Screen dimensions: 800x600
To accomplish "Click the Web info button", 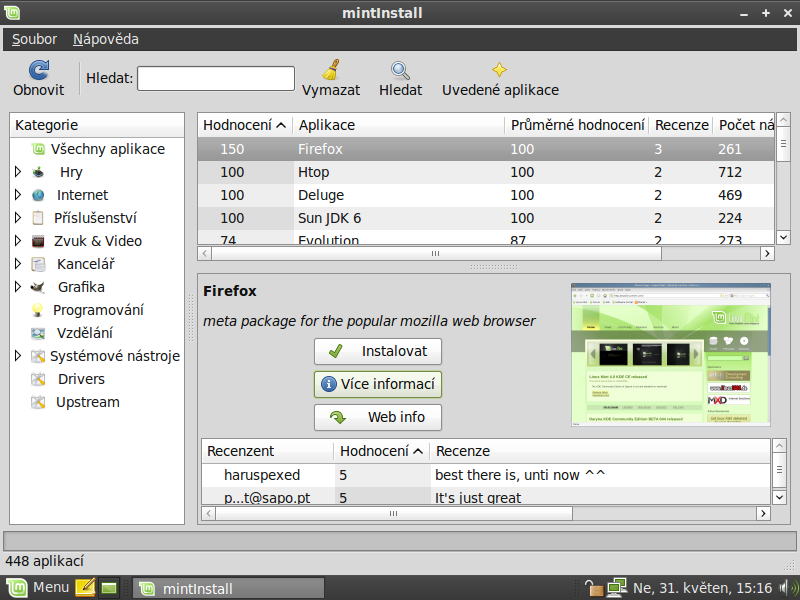I will (378, 417).
